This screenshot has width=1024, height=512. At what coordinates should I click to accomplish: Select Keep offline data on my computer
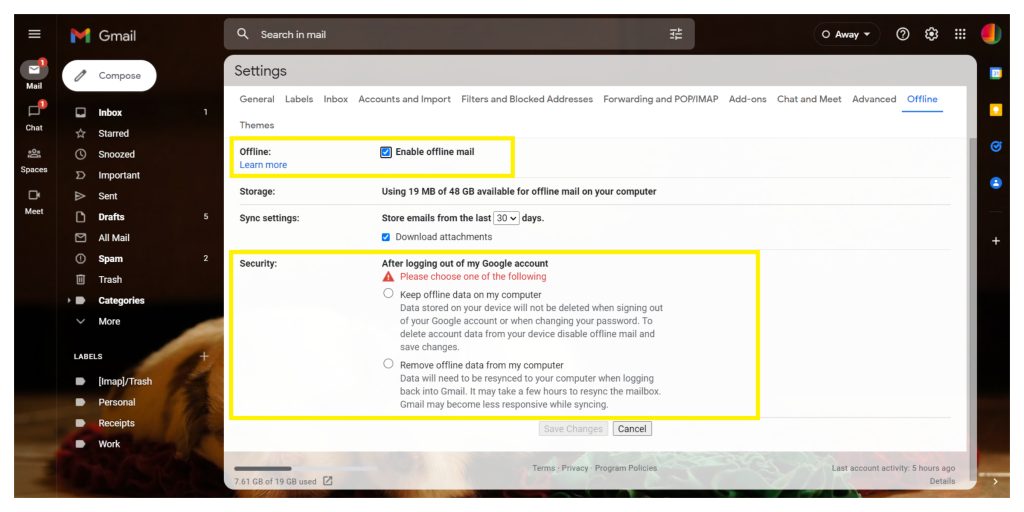pos(389,293)
